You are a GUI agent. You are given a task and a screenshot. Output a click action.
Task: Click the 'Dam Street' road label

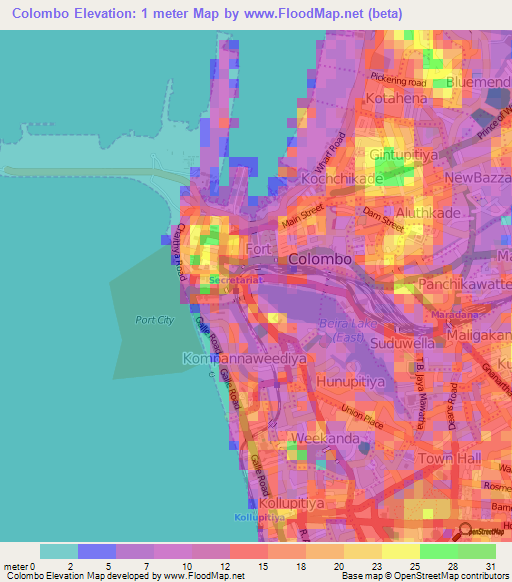click(x=384, y=219)
